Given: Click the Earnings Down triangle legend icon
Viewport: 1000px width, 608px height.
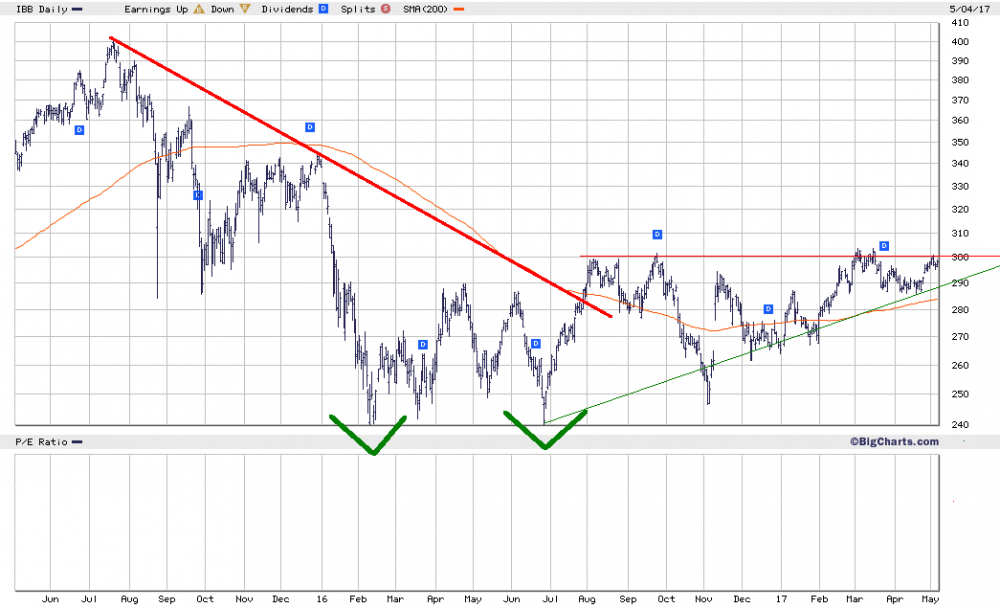Looking at the screenshot, I should tap(245, 9).
